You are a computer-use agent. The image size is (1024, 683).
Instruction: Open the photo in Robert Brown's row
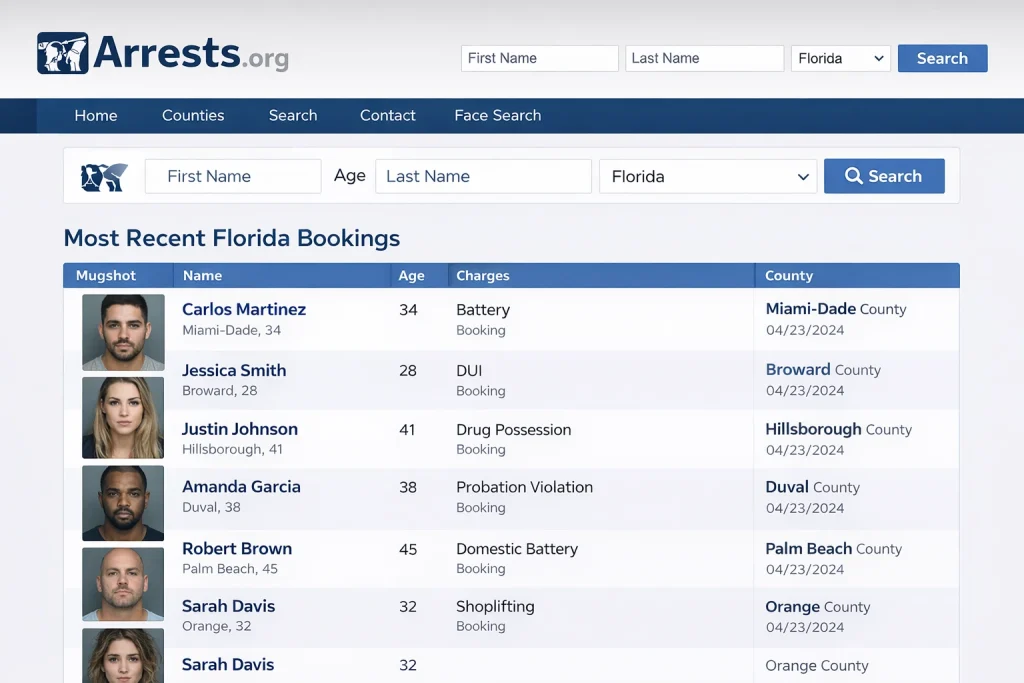point(123,584)
